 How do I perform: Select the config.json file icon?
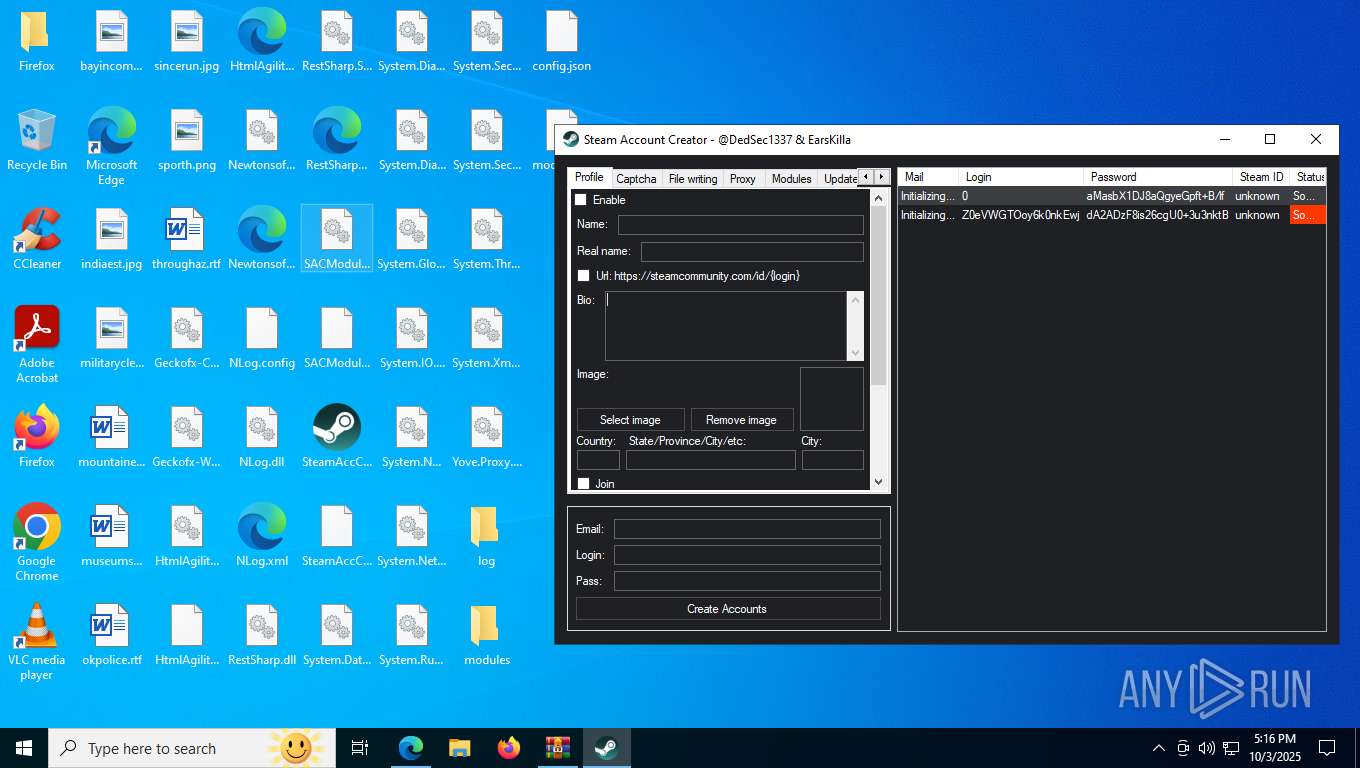click(562, 41)
